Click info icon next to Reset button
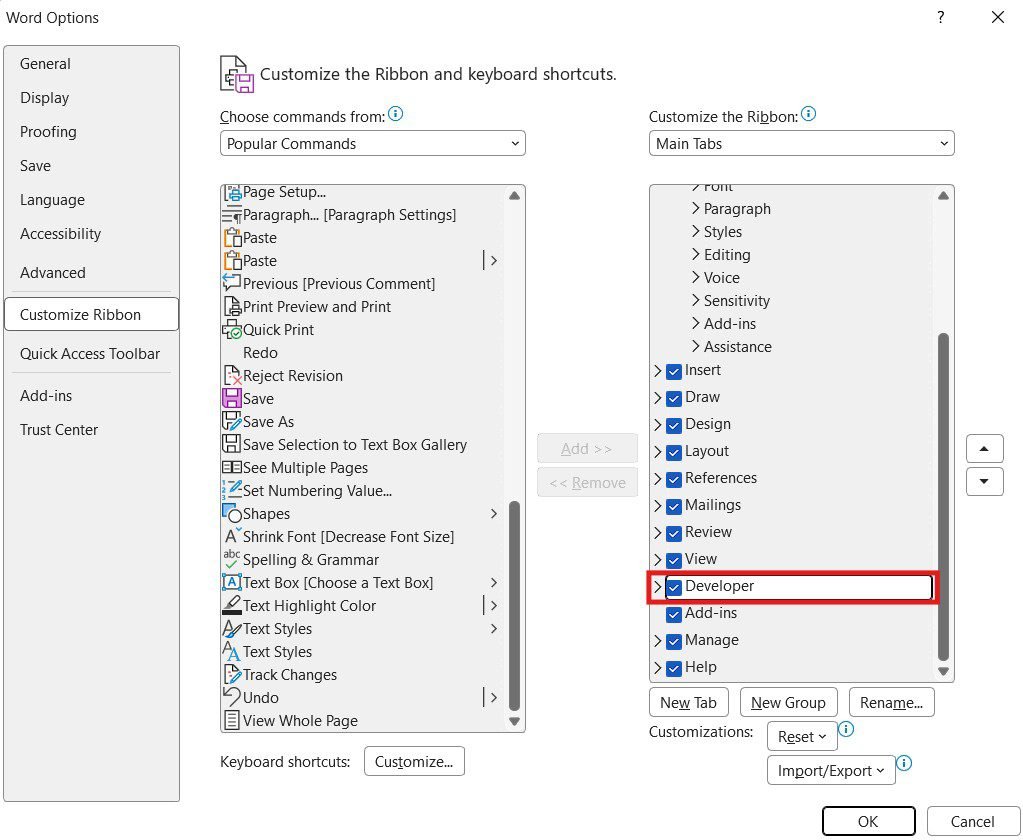 click(846, 728)
